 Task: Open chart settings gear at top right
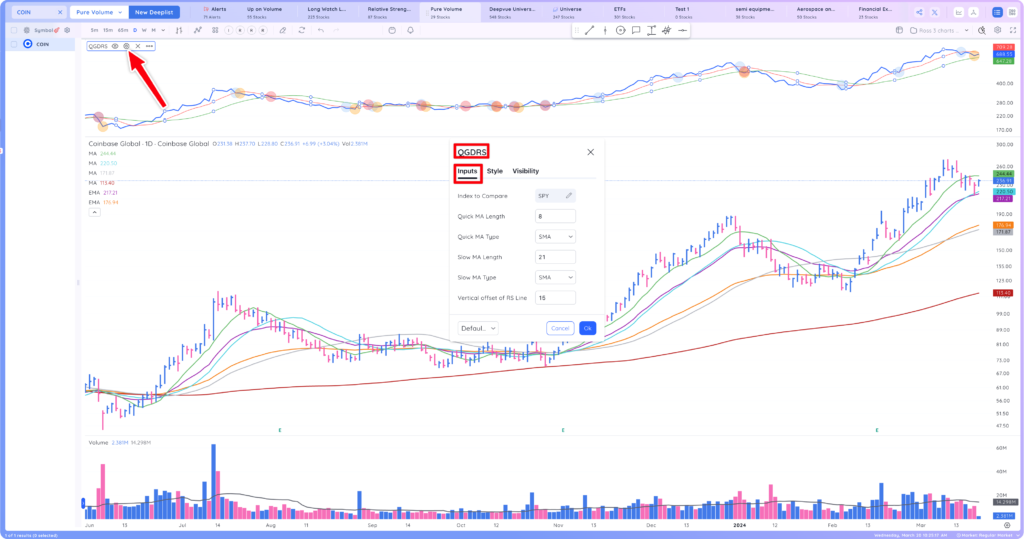997,30
